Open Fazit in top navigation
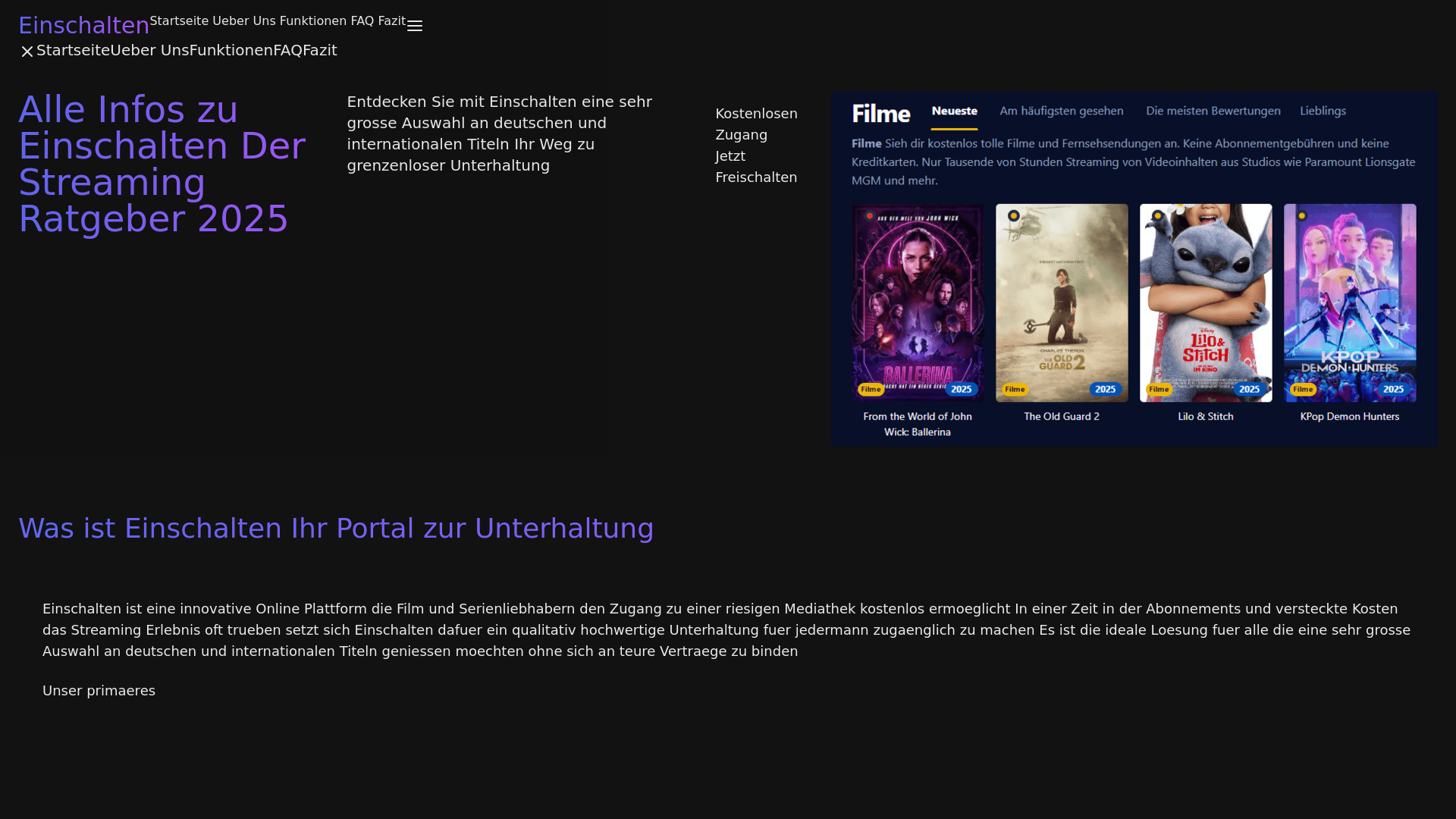Screen dimensions: 1456x819 [x=392, y=21]
